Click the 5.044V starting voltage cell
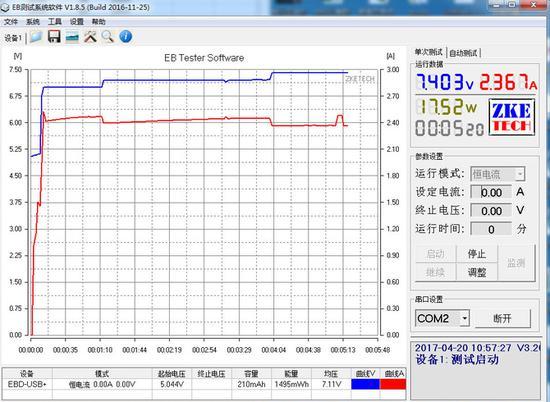This screenshot has height=402, width=550. (x=172, y=384)
